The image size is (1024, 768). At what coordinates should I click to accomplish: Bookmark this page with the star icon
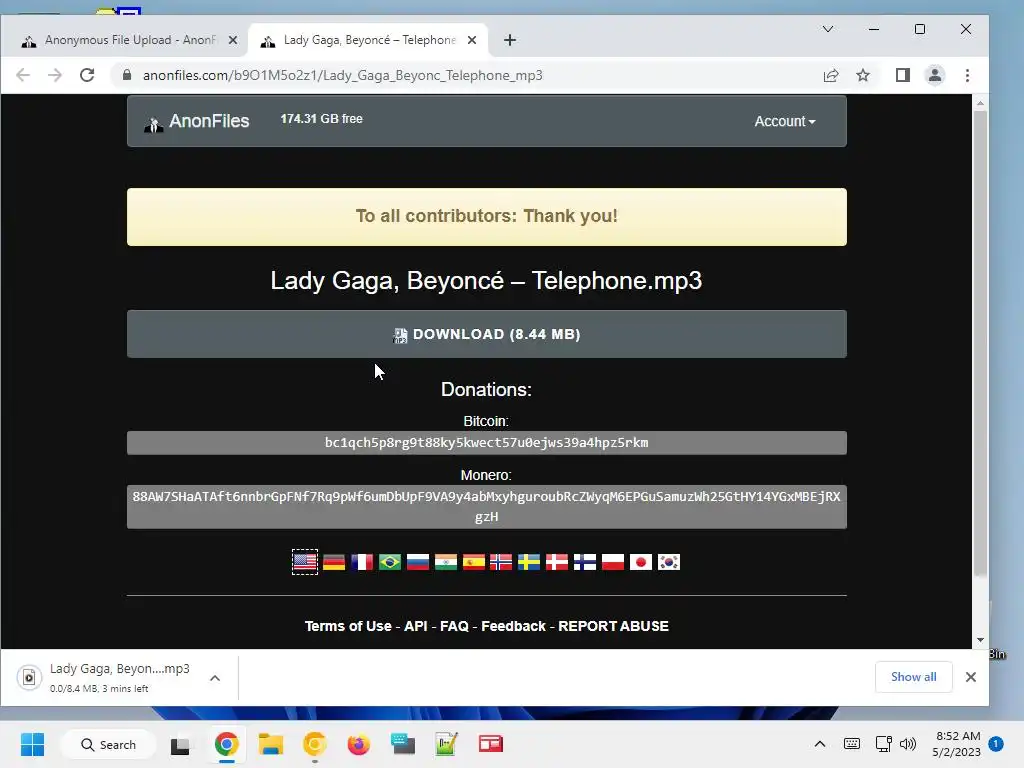pos(863,75)
